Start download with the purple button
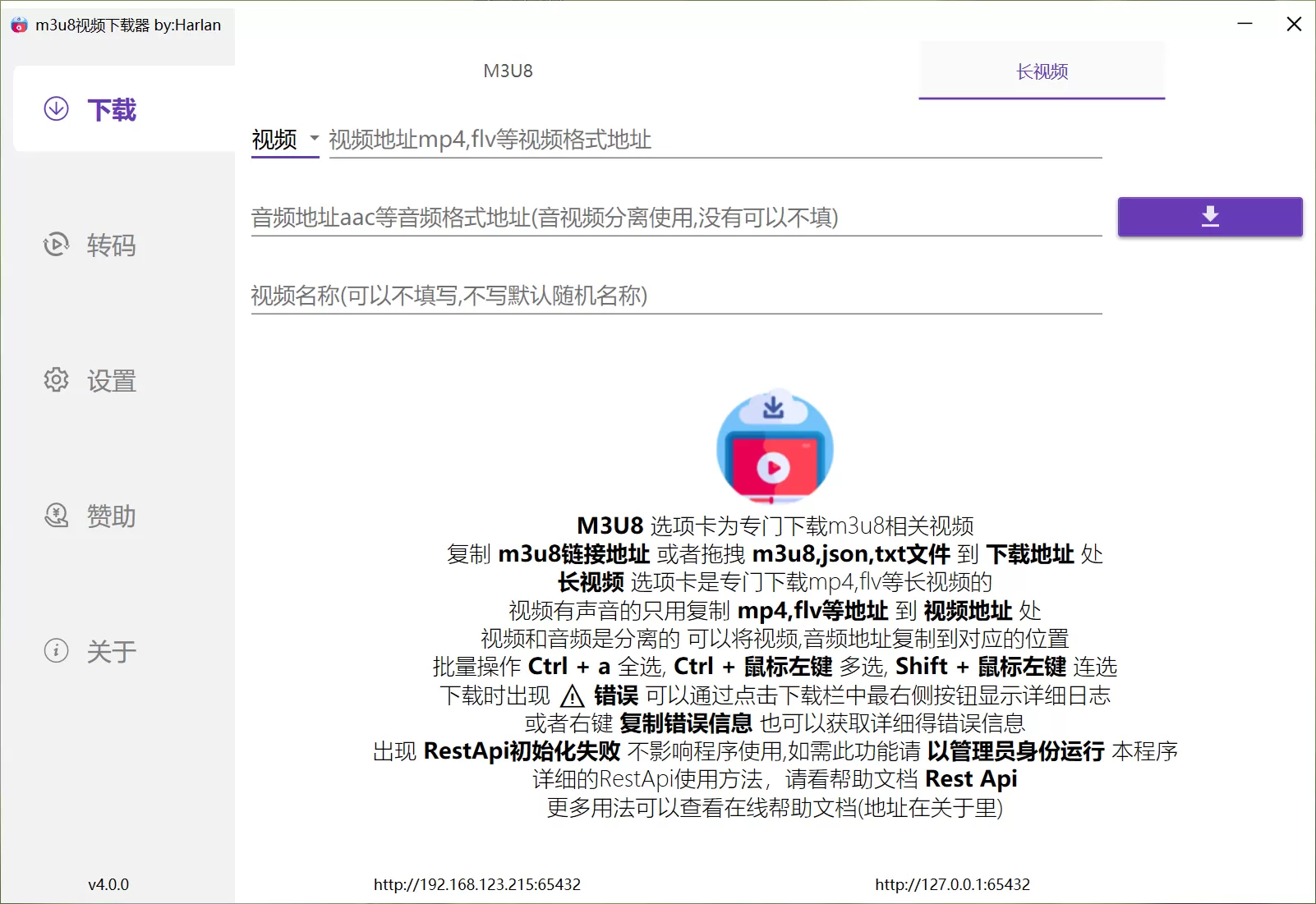 1210,217
